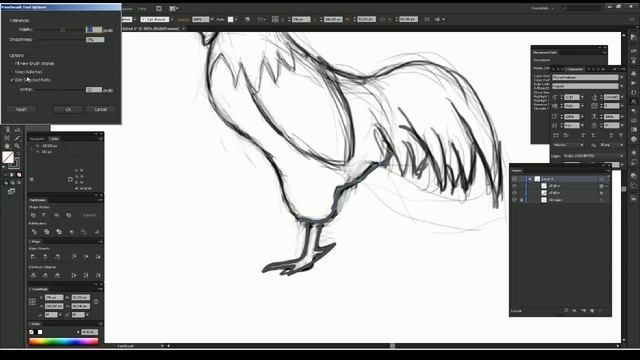Click the Fill swatch in the Tools panel
The width and height of the screenshot is (640, 360).
(8, 157)
